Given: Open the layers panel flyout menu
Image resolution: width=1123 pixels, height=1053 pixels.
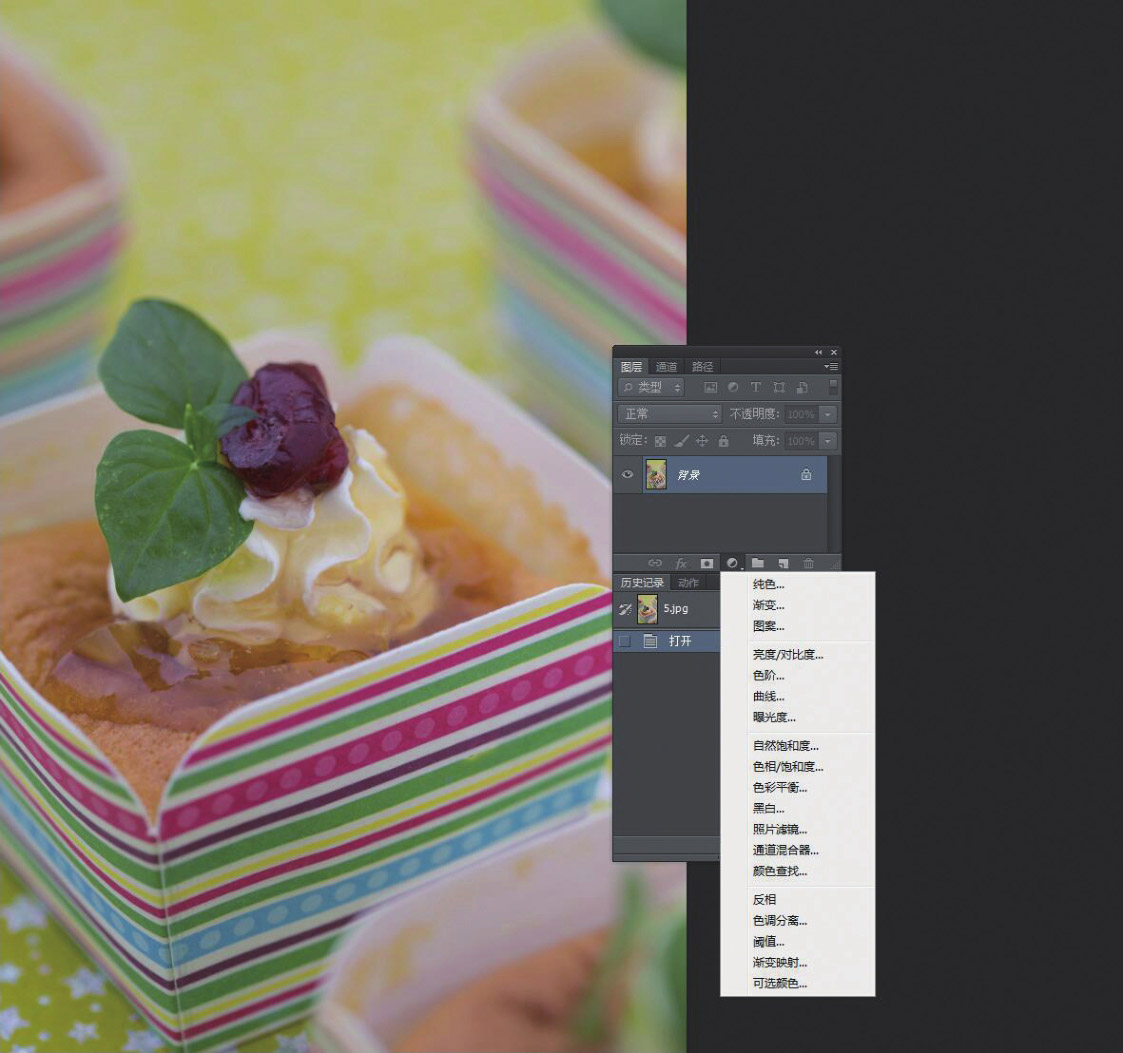Looking at the screenshot, I should 831,367.
